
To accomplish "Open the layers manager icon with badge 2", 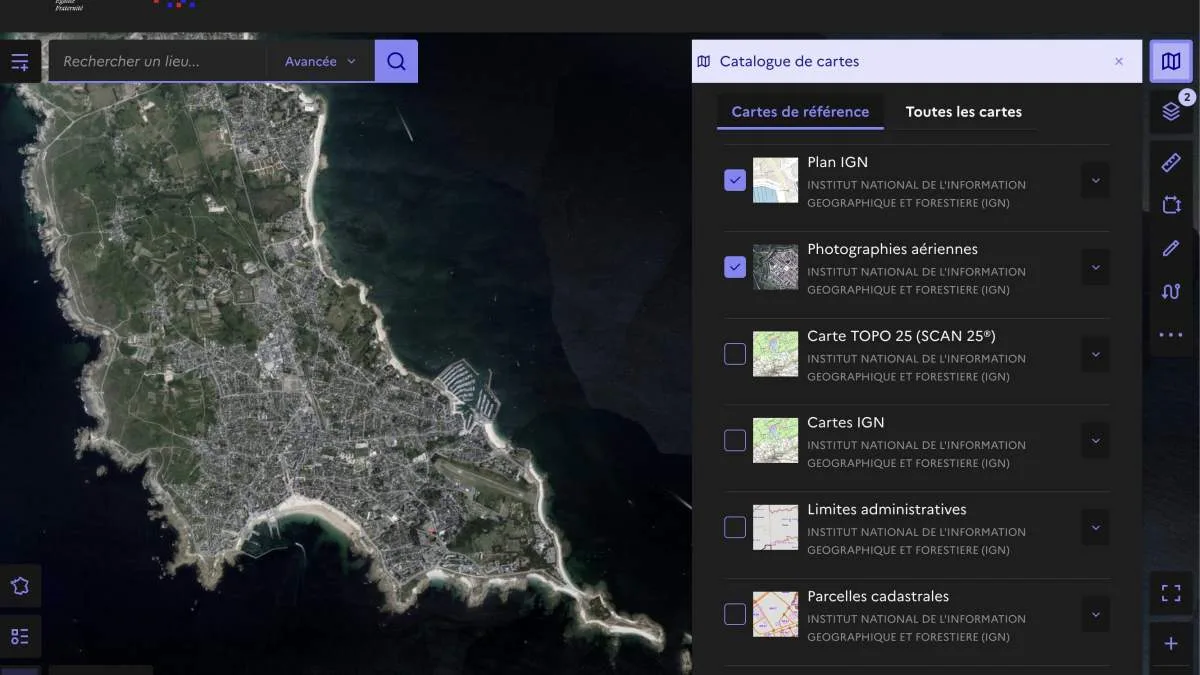I will click(1171, 112).
